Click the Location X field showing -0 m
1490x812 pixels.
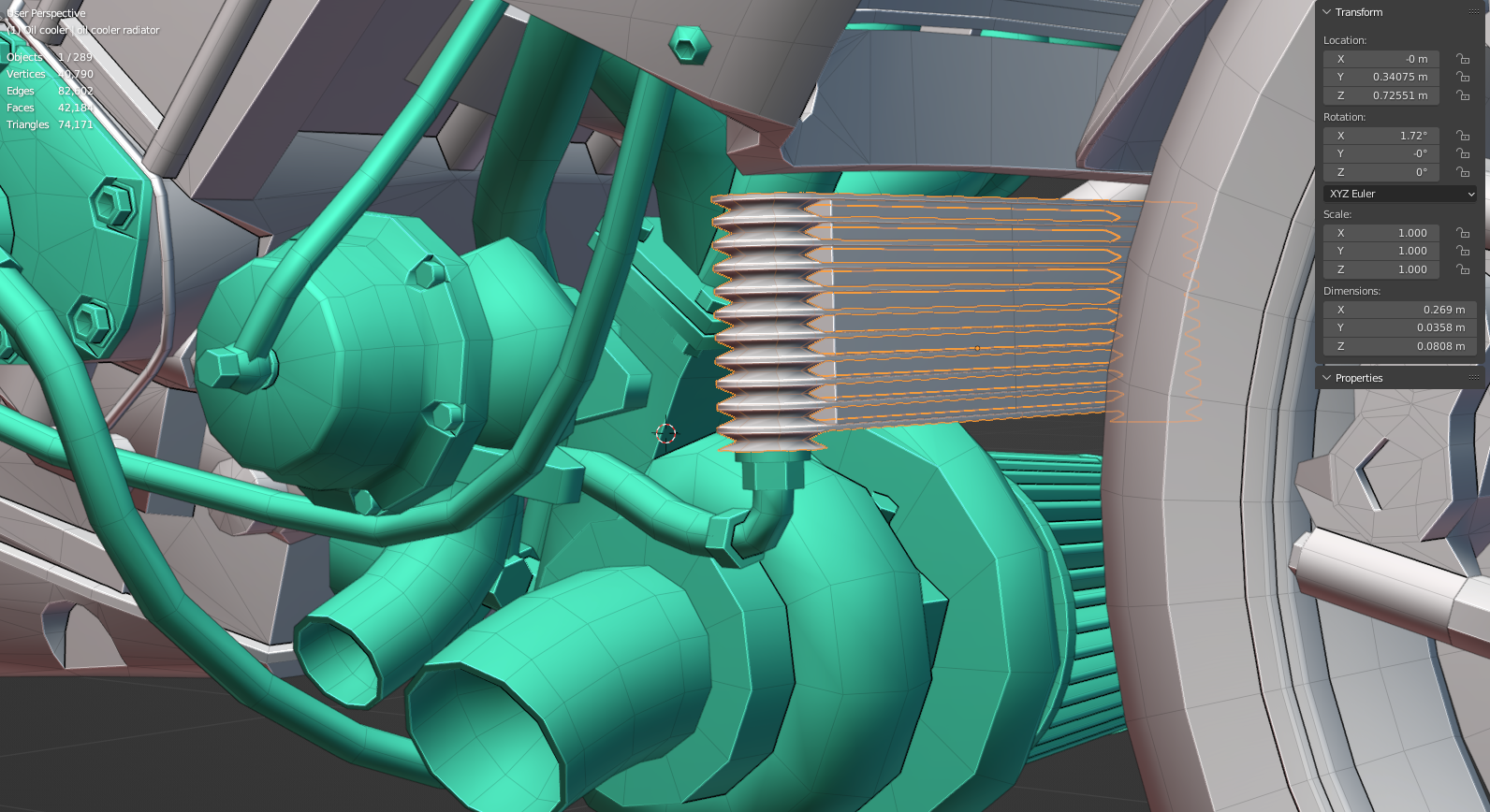pyautogui.click(x=1381, y=59)
